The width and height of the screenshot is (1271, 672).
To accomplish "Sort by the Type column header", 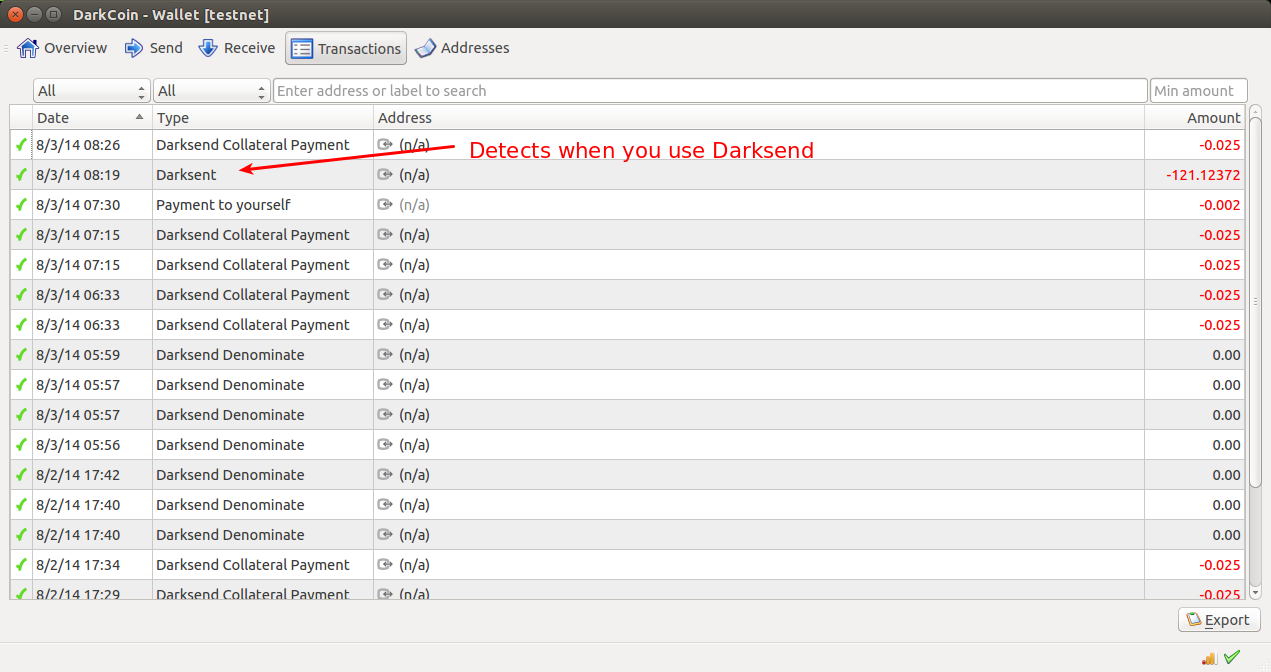I will pyautogui.click(x=263, y=118).
